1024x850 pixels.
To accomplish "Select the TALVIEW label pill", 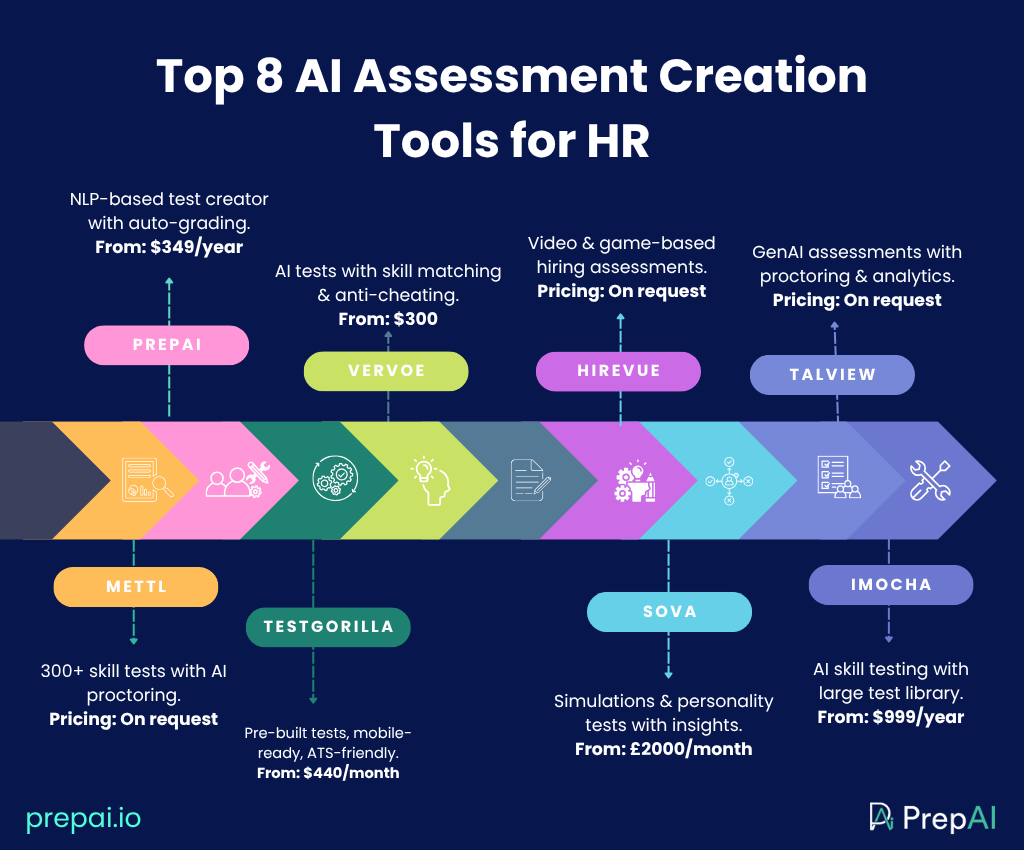I will pyautogui.click(x=832, y=375).
